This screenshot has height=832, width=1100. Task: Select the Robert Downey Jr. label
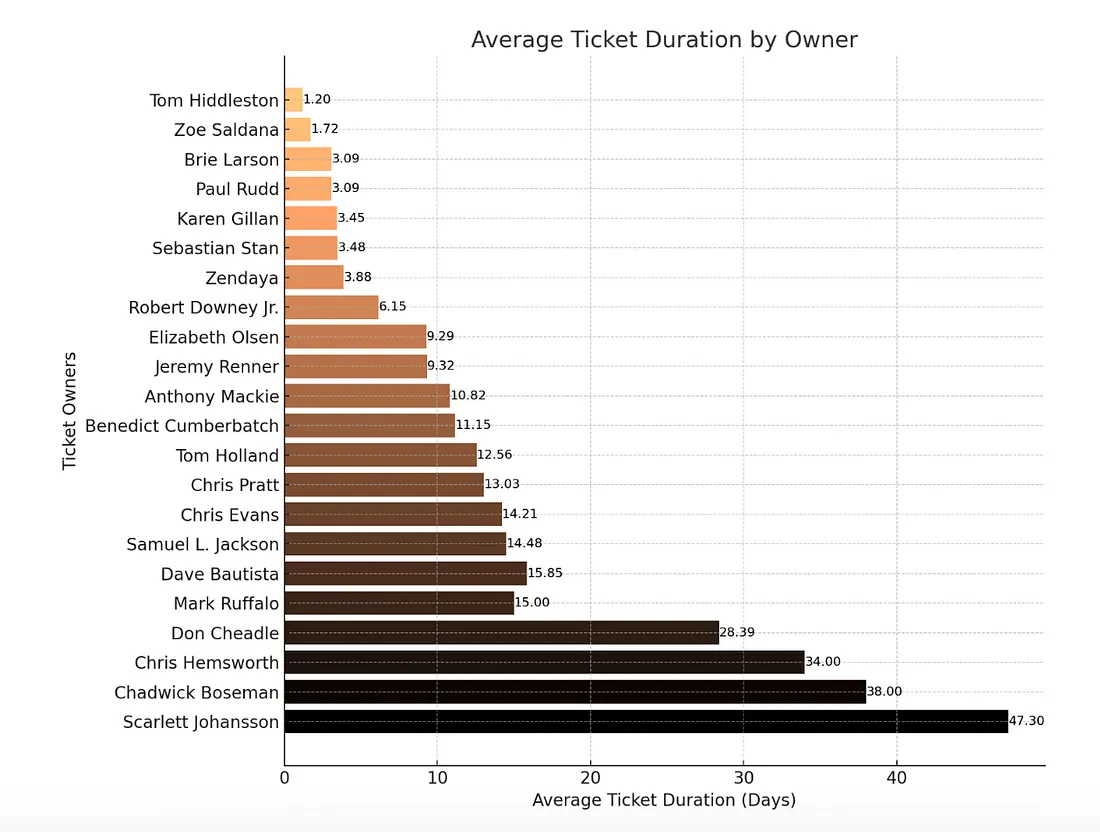coord(203,307)
